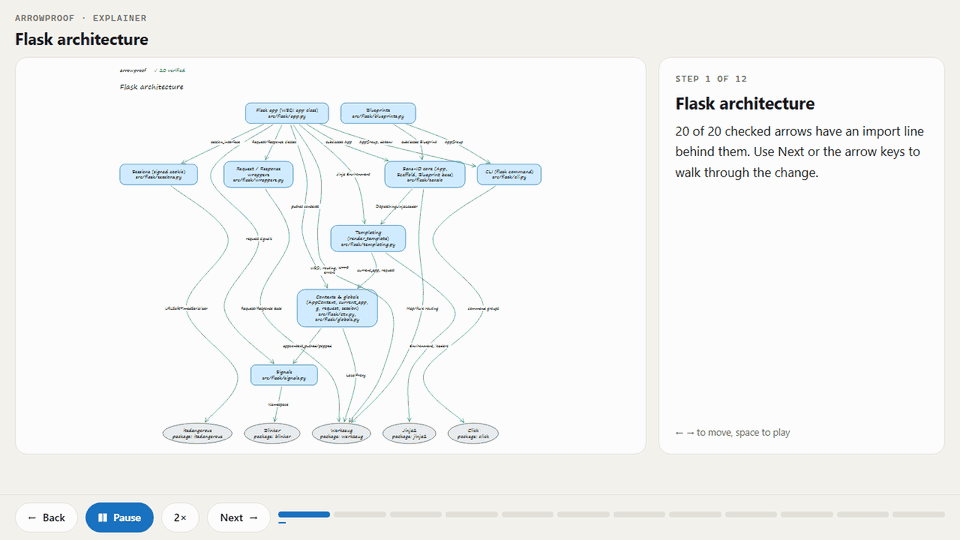Click the Flask app (WSGI app class) node
The width and height of the screenshot is (960, 540).
287,113
